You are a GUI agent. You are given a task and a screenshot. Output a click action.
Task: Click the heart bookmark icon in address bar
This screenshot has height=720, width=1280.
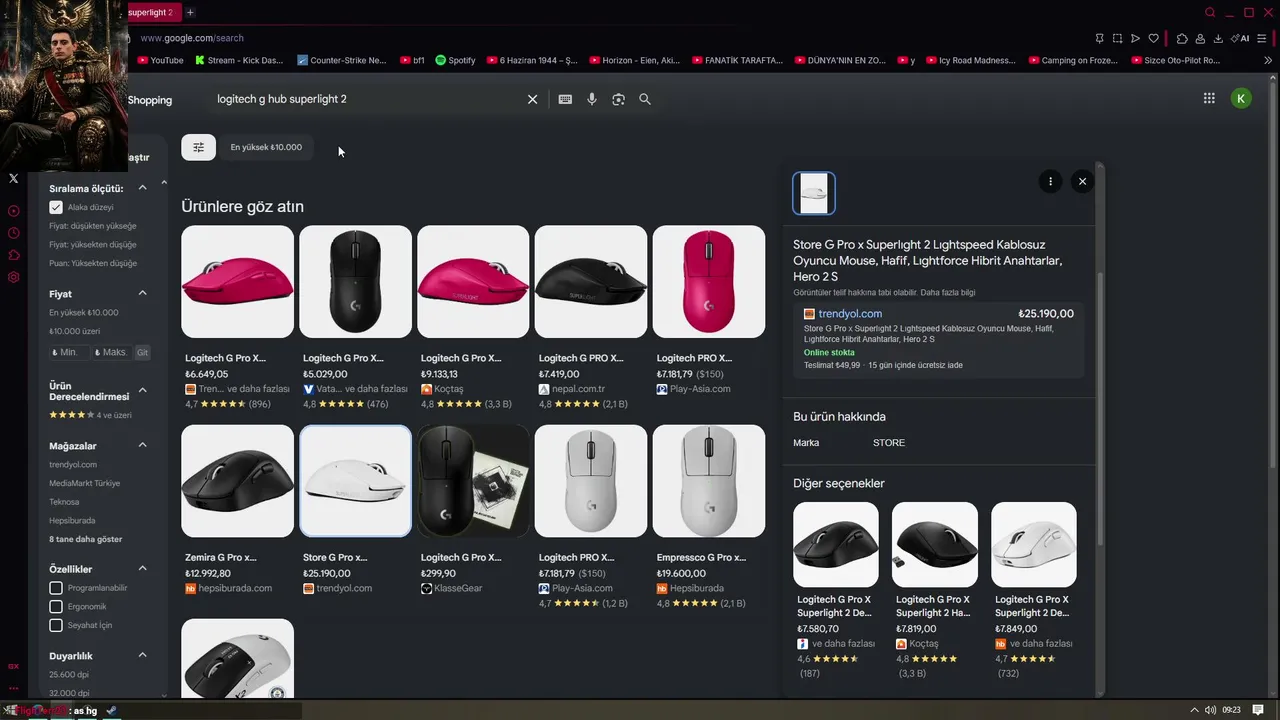(1153, 38)
